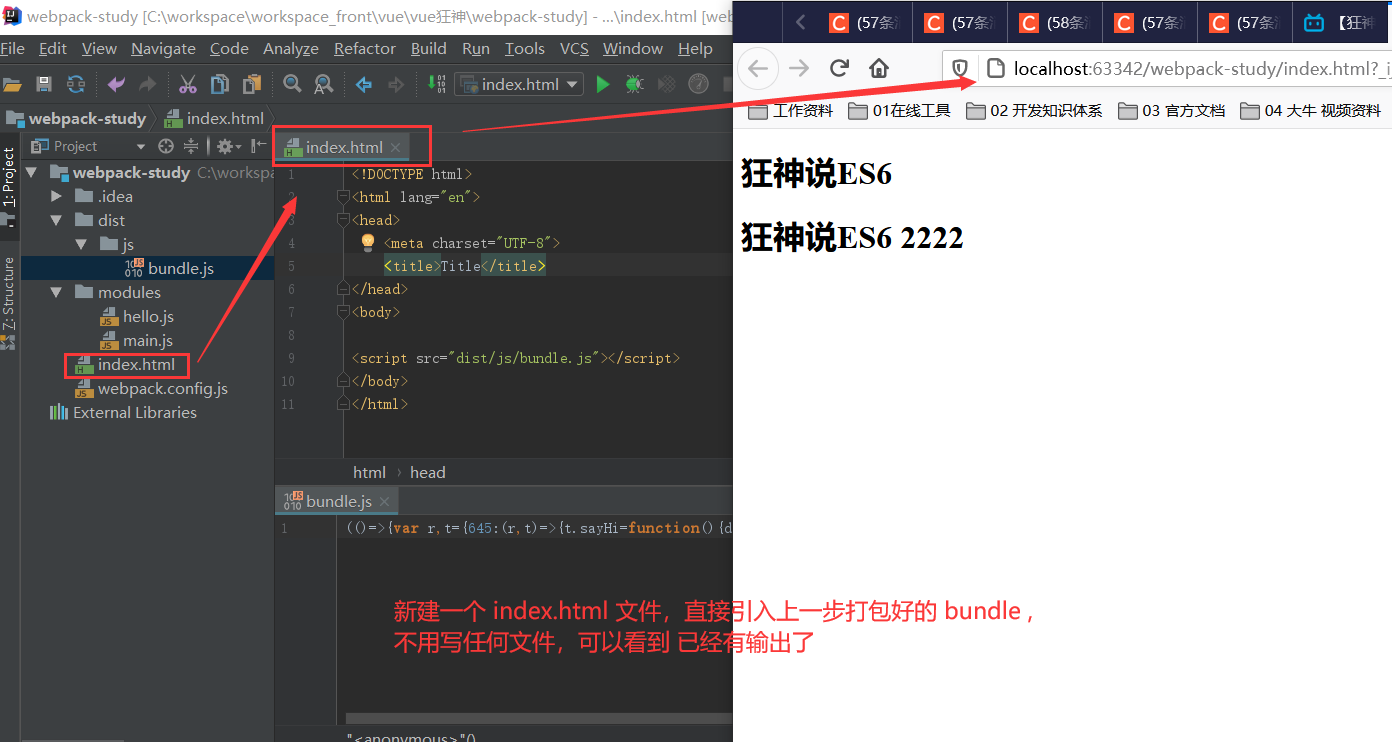
Task: Switch to the index.html editor tab
Action: (344, 147)
